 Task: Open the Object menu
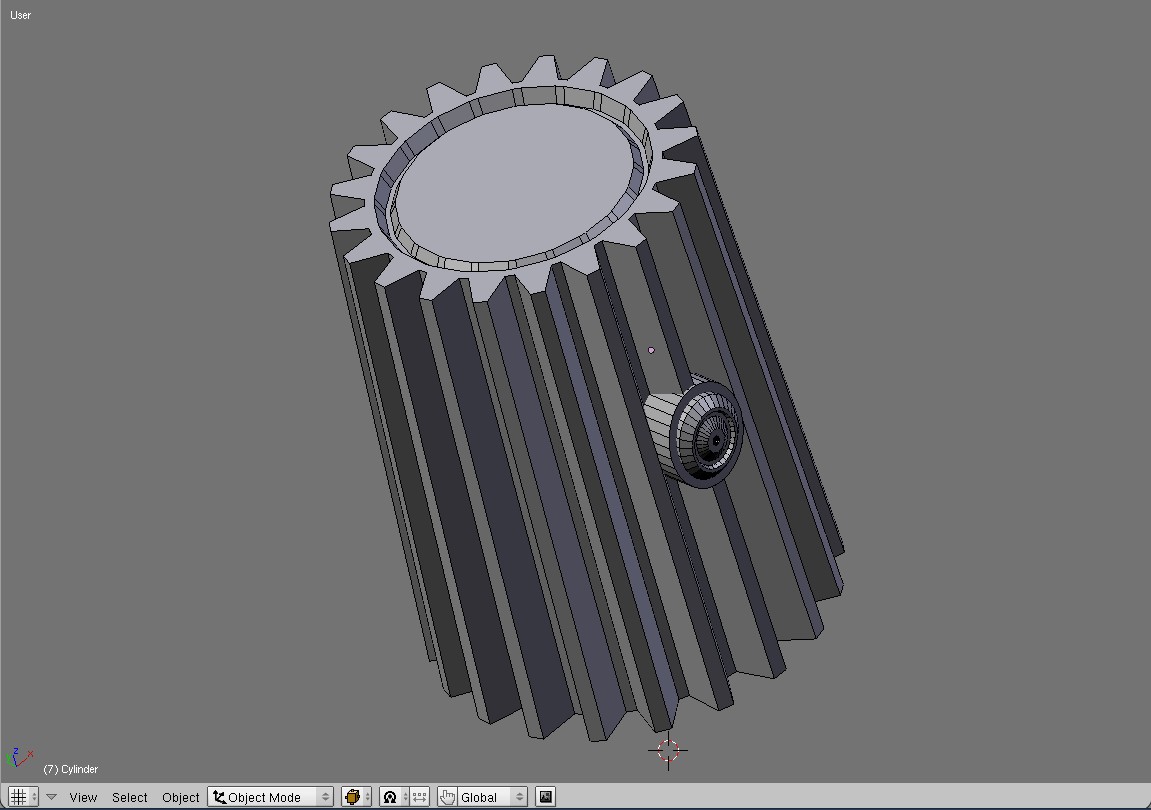click(x=181, y=797)
